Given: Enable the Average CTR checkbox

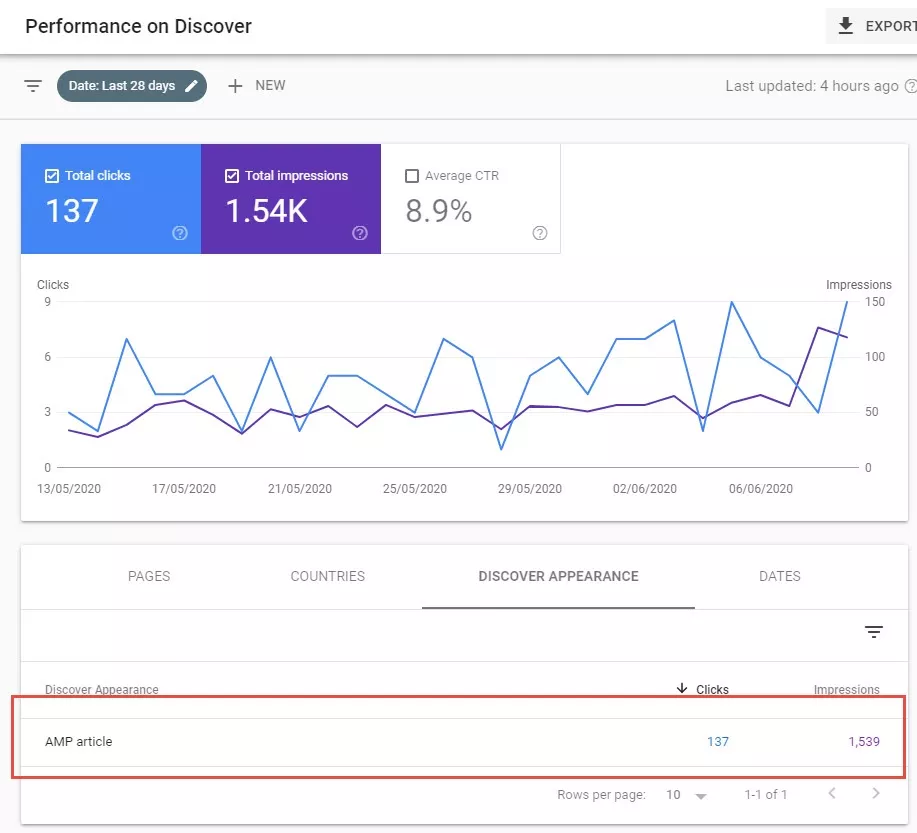Looking at the screenshot, I should (412, 176).
